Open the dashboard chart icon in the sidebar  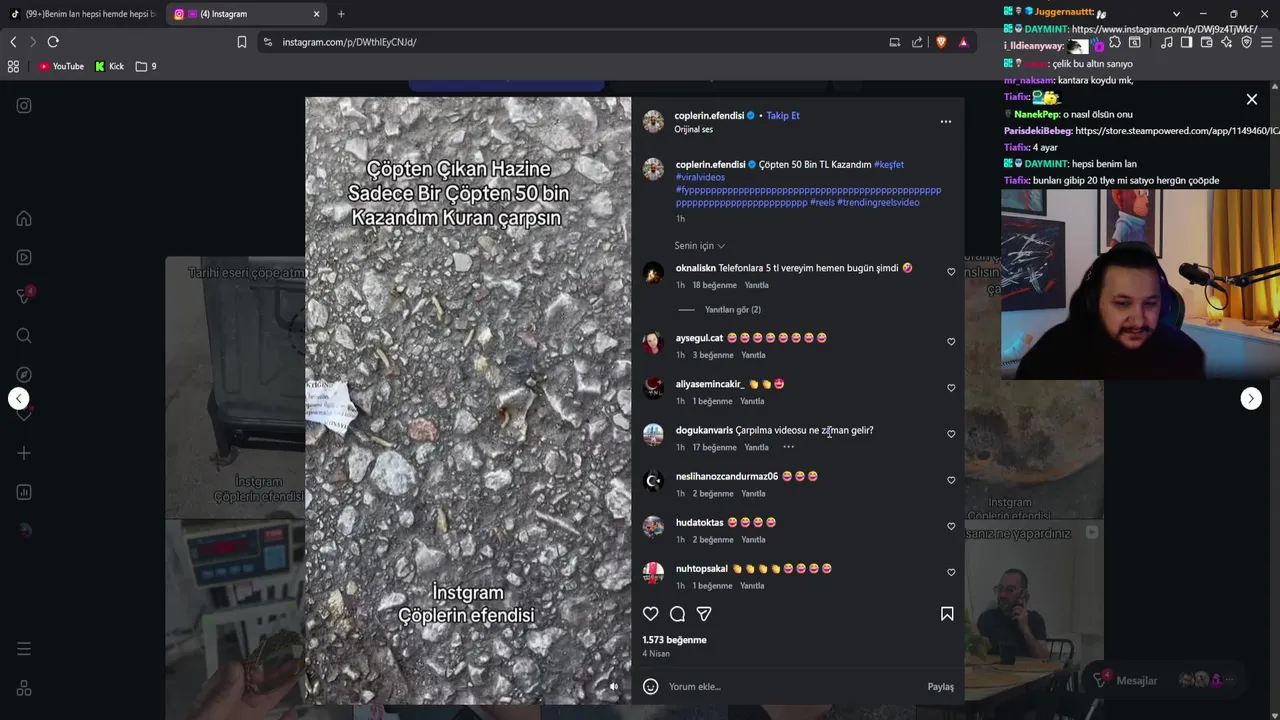[24, 492]
